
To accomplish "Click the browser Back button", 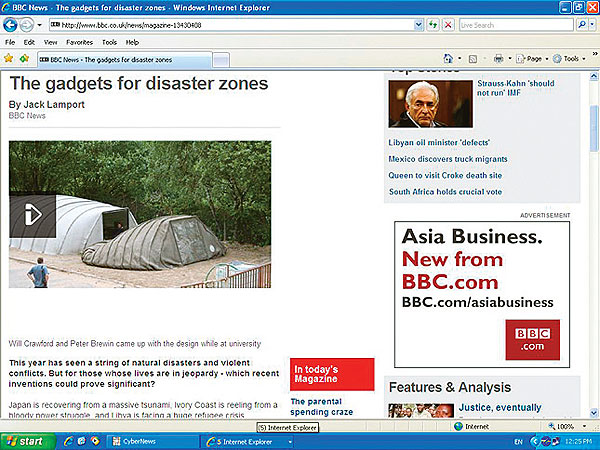I will (x=10, y=25).
